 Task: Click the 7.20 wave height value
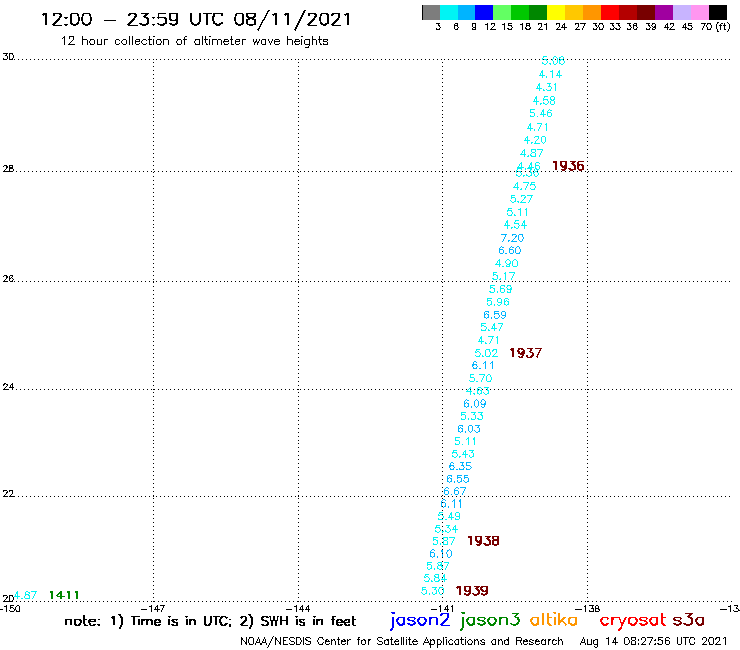[513, 238]
